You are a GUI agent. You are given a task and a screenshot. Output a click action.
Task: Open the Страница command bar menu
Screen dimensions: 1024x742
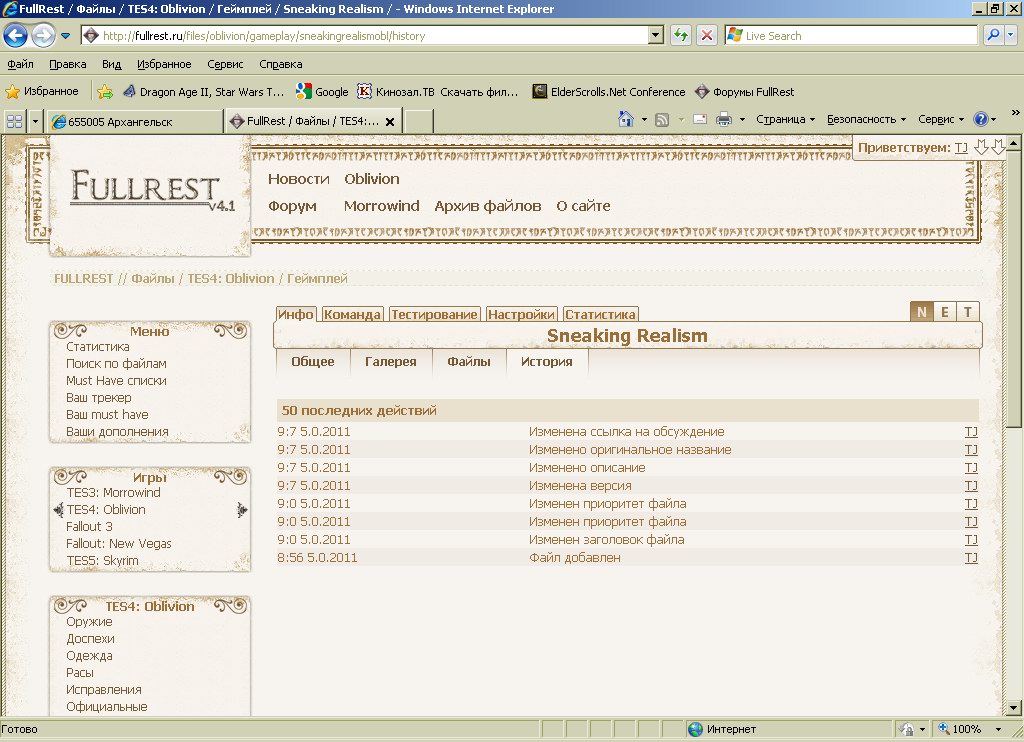[x=786, y=120]
